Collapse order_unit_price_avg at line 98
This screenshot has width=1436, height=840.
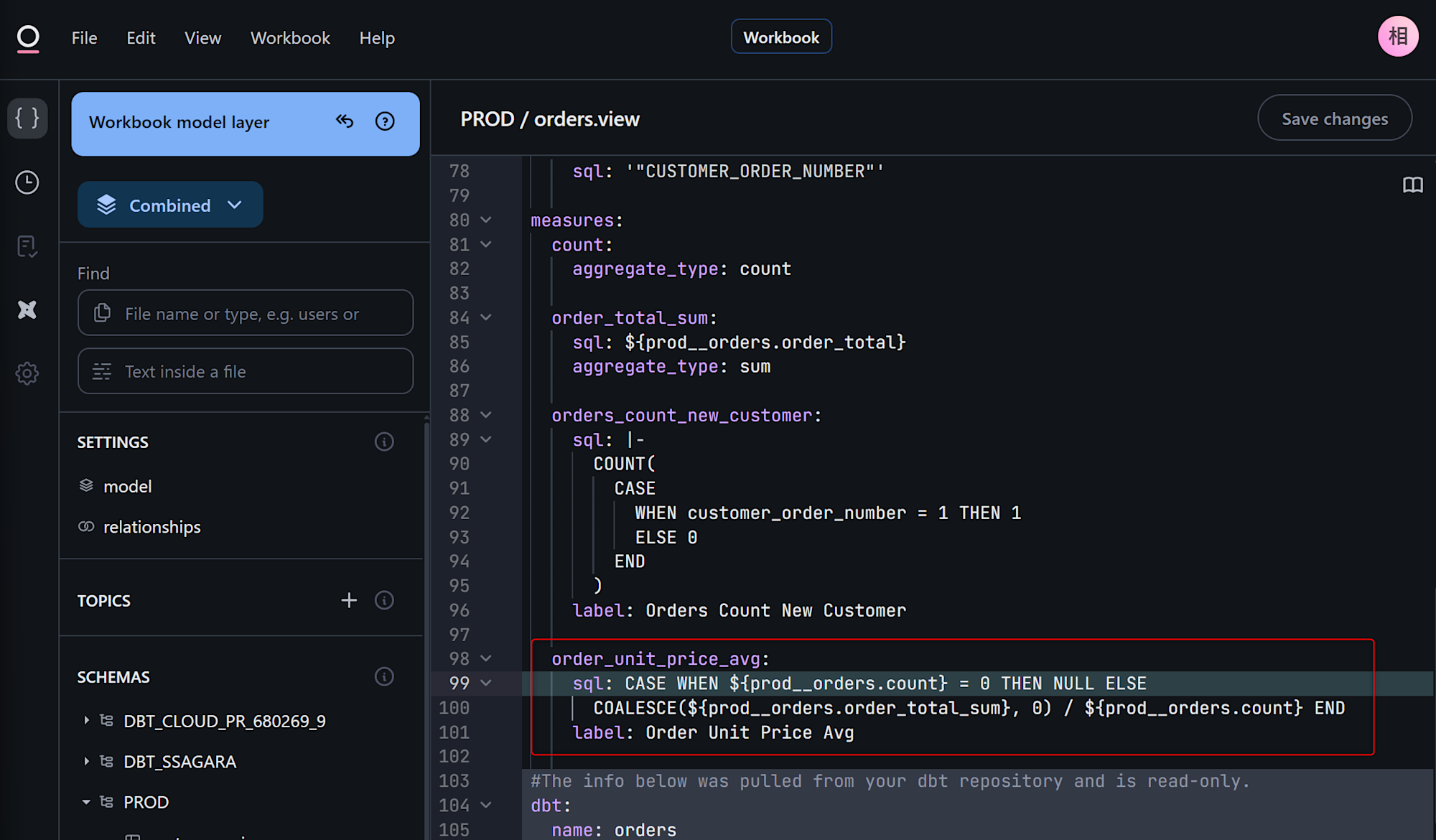[486, 658]
